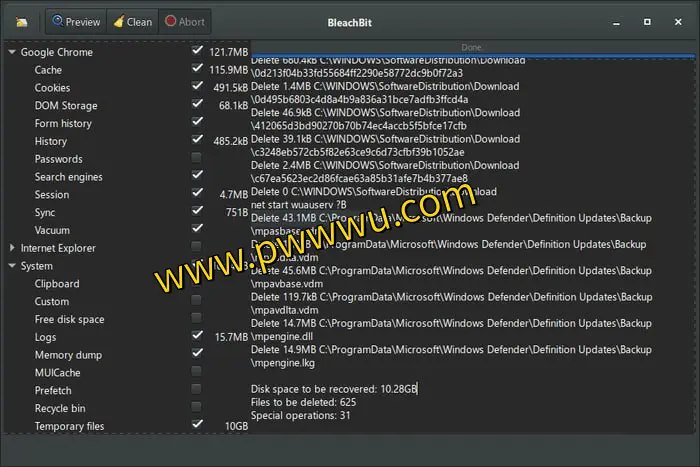Select the Memory dump row
Viewport: 700px width, 467px height.
[x=68, y=355]
